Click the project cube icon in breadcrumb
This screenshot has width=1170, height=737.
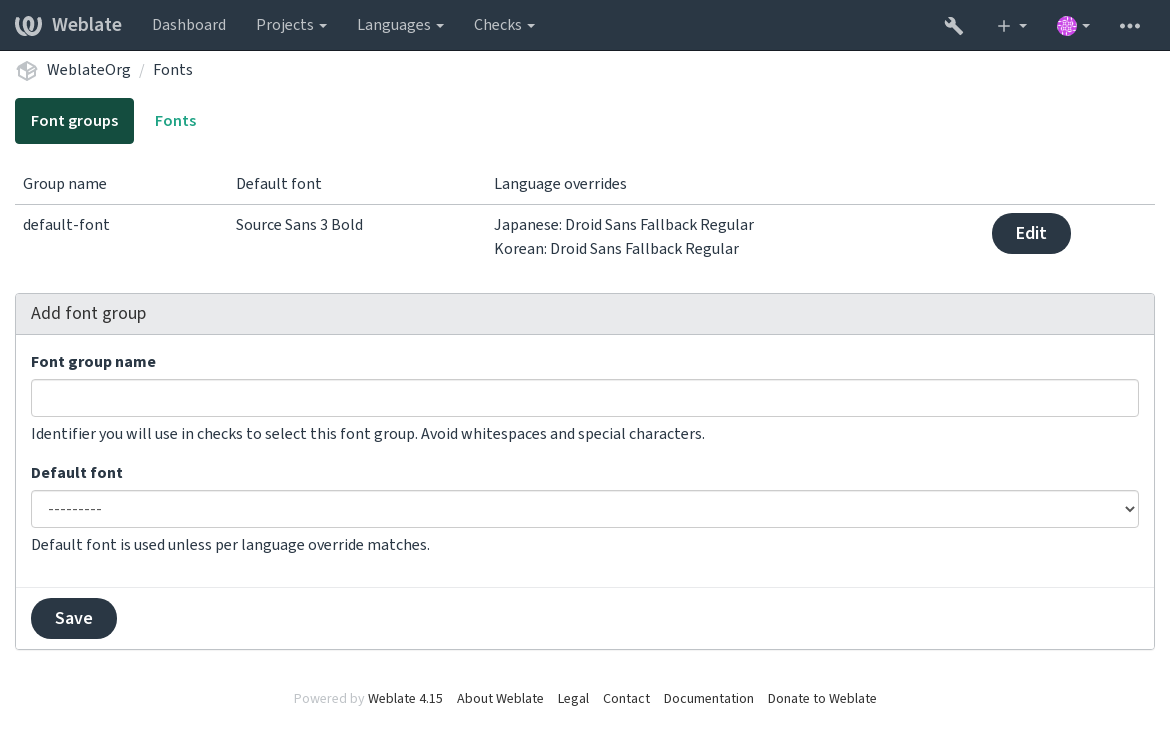27,70
